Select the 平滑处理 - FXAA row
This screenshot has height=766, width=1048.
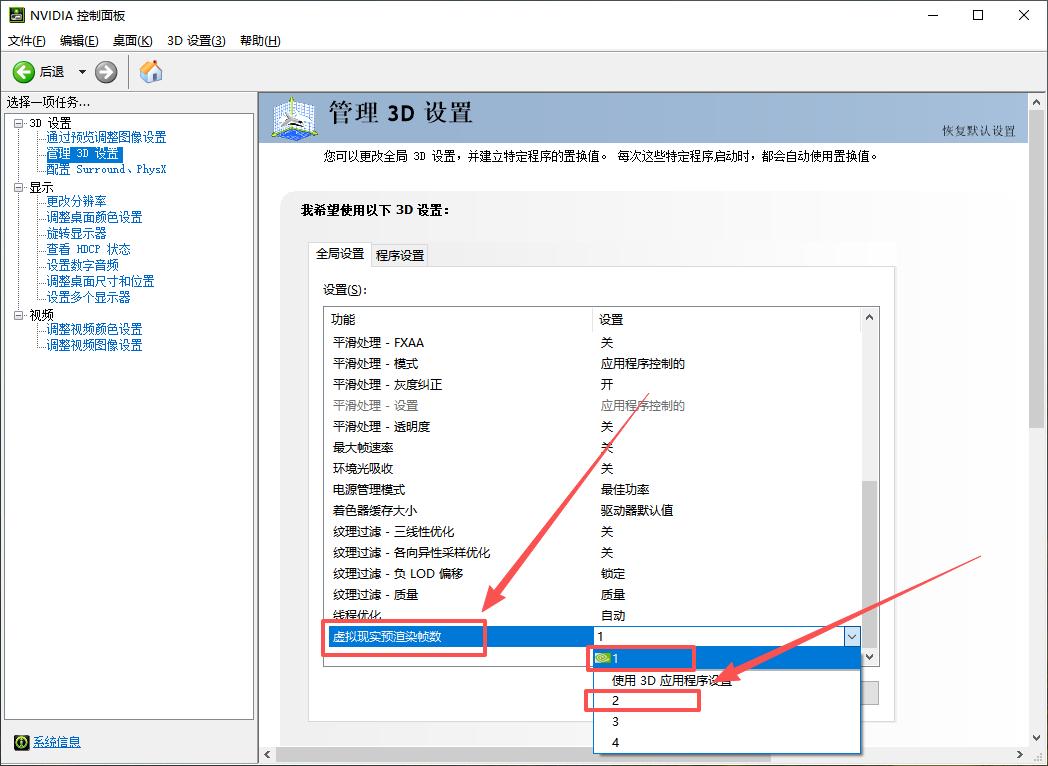(592, 343)
